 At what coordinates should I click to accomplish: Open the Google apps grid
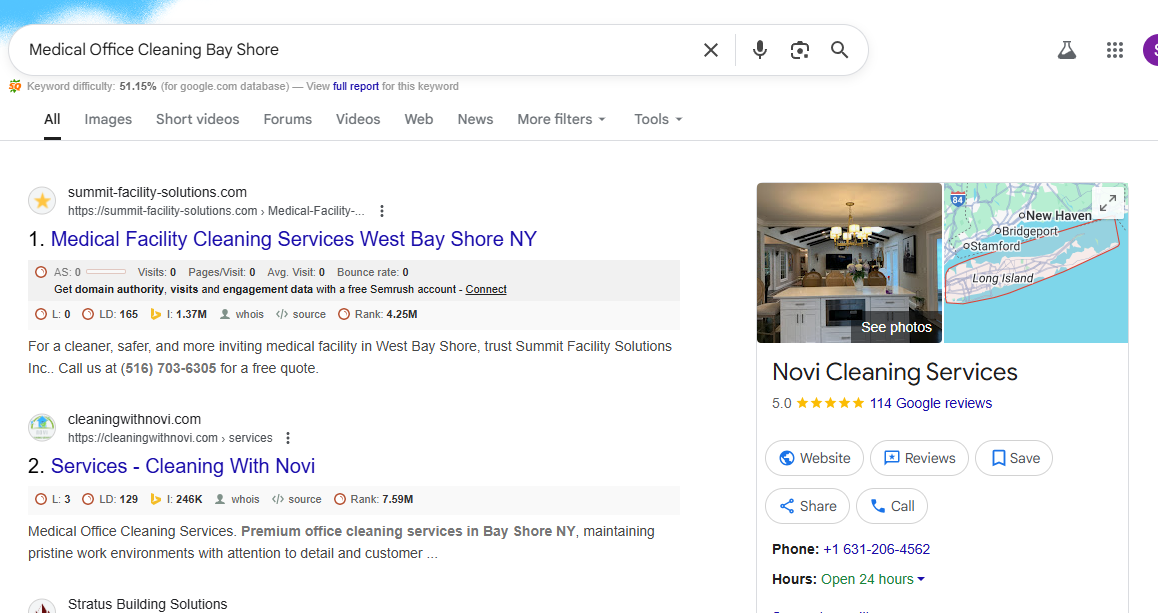pyautogui.click(x=1115, y=50)
